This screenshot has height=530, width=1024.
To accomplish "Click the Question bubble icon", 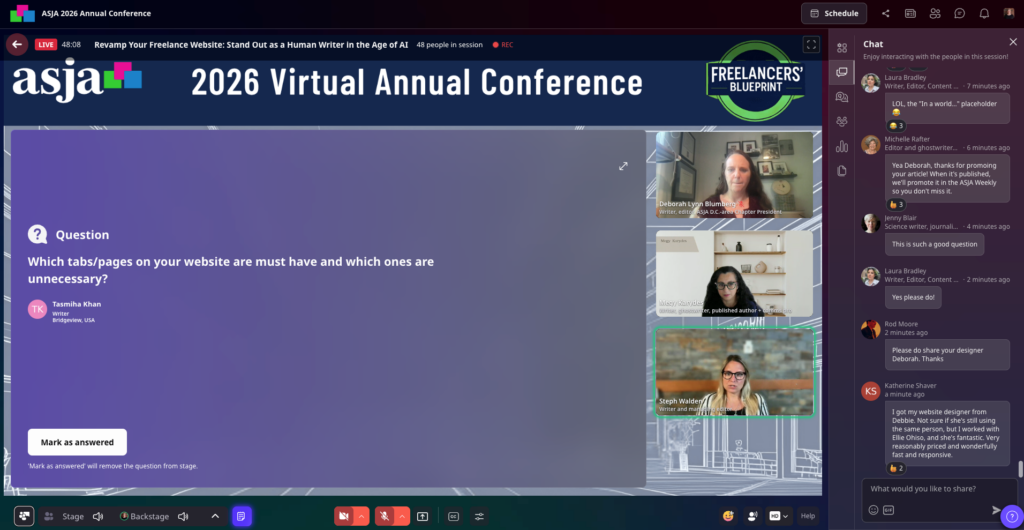I will [37, 234].
